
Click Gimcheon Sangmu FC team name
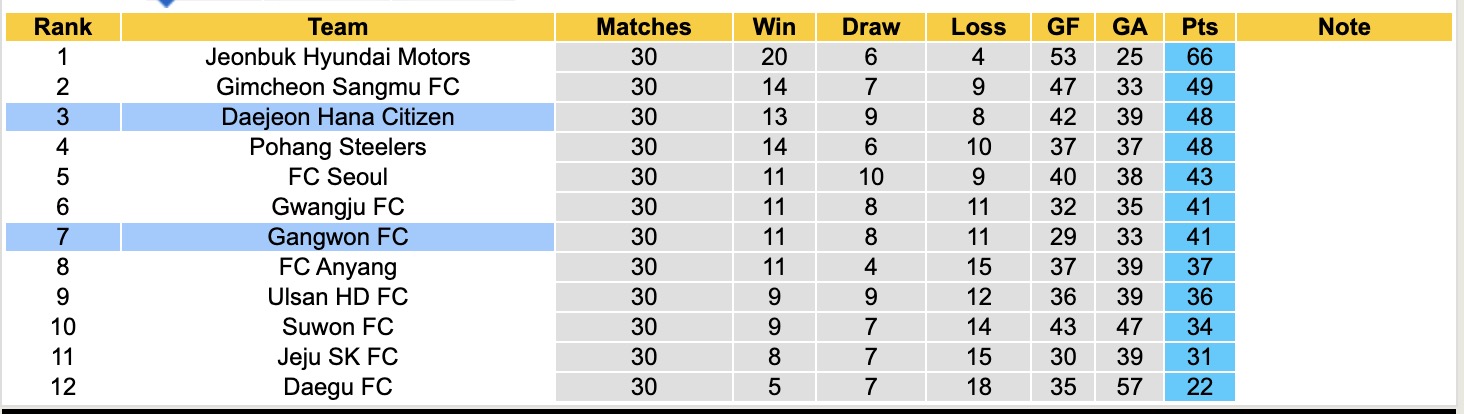tap(338, 87)
